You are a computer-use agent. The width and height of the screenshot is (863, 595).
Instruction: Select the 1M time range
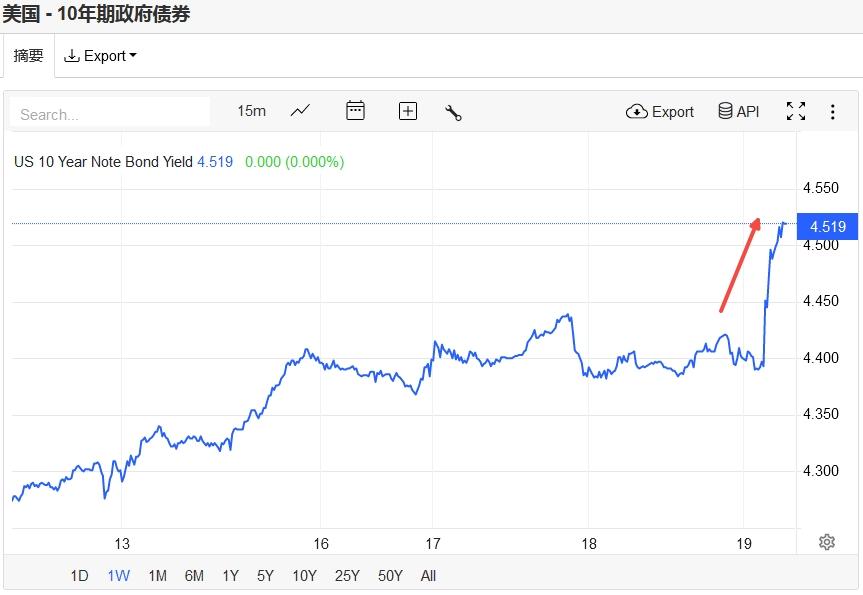point(157,575)
